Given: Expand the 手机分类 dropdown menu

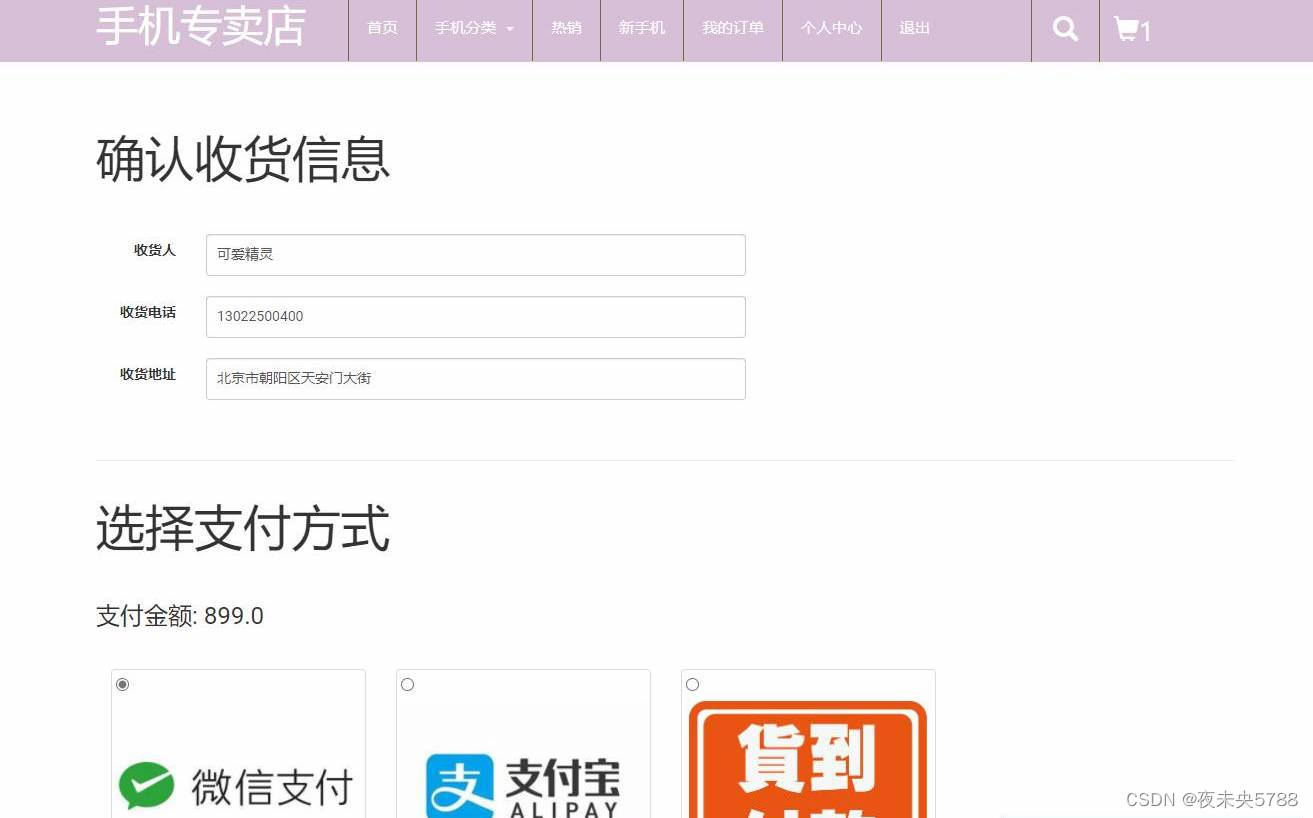Looking at the screenshot, I should [x=474, y=28].
